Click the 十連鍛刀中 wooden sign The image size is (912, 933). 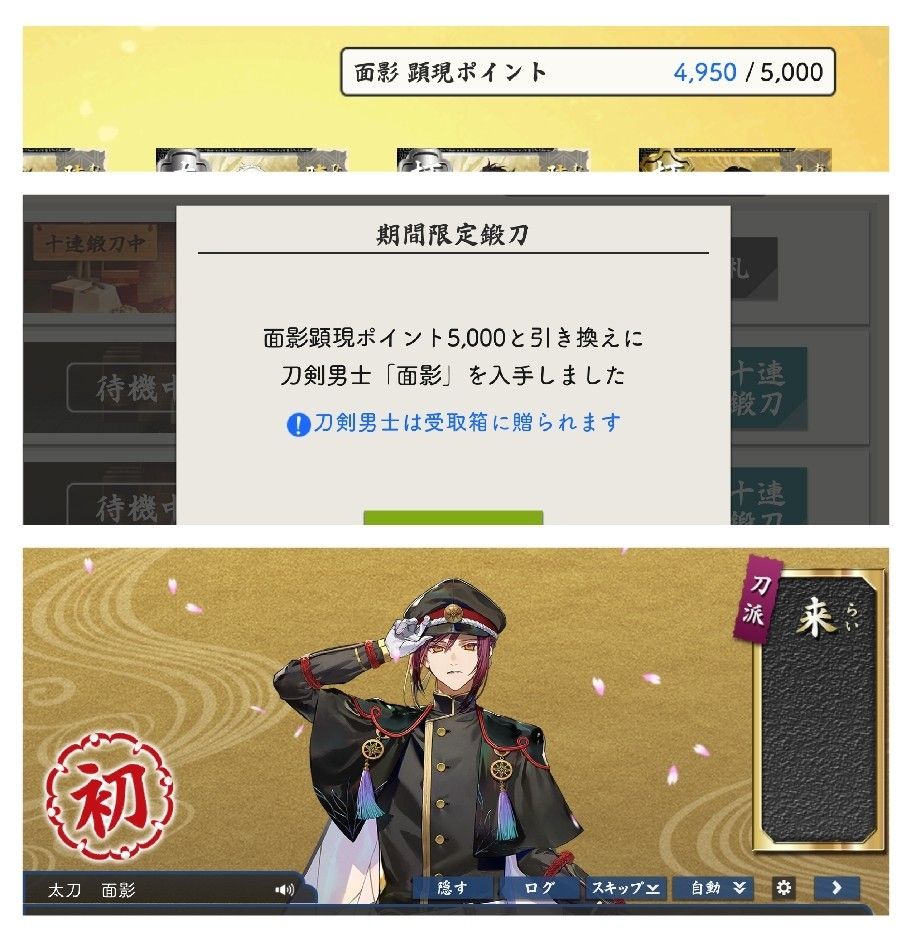pyautogui.click(x=95, y=243)
